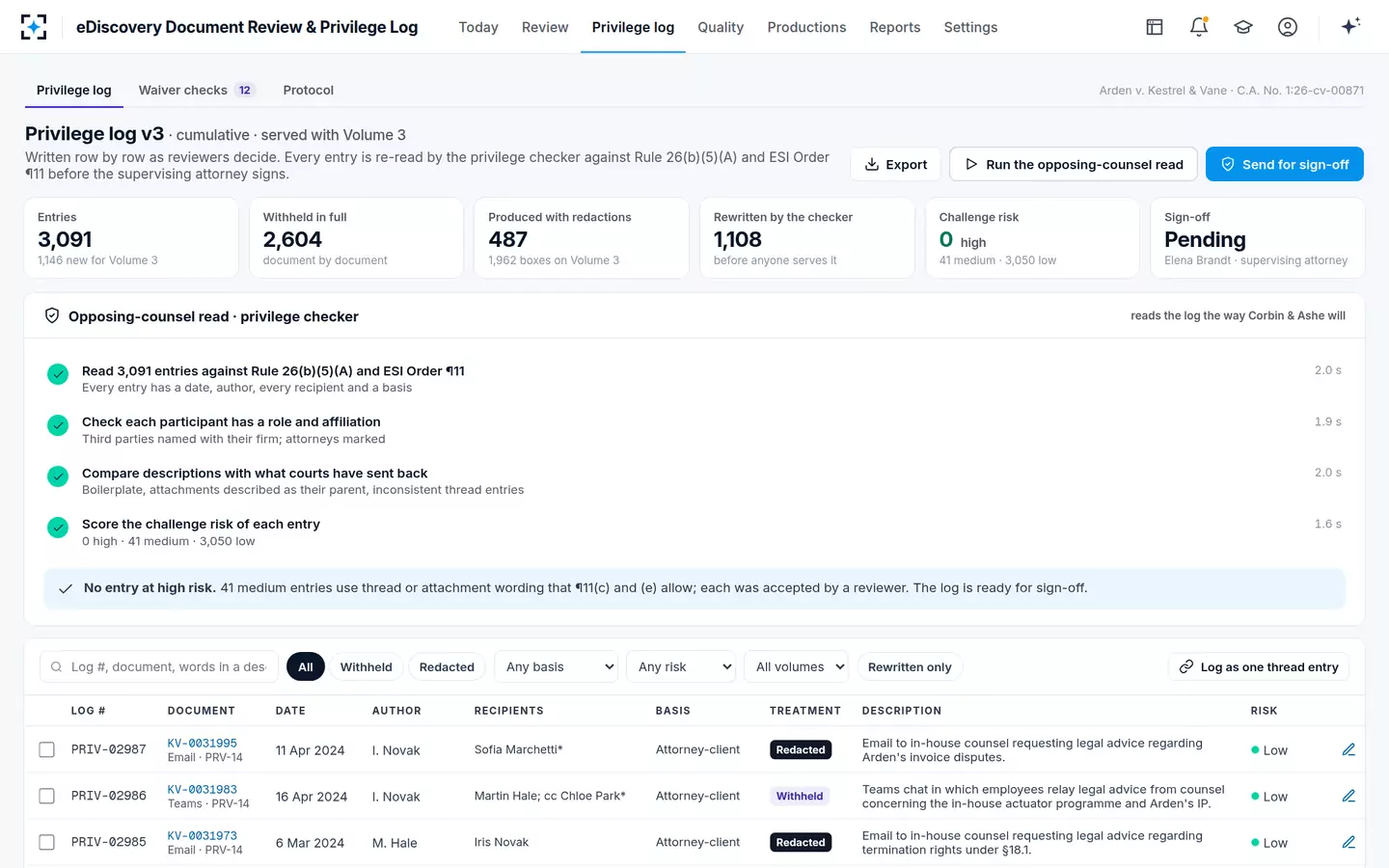Open the sparkle assistant icon
Screen dimensions: 1389x868
click(1350, 26)
